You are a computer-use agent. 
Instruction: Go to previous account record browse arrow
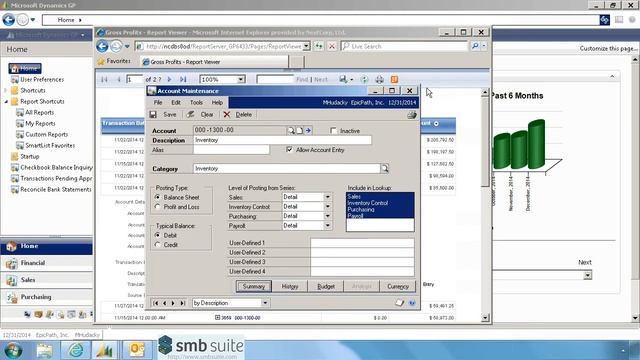(164, 303)
